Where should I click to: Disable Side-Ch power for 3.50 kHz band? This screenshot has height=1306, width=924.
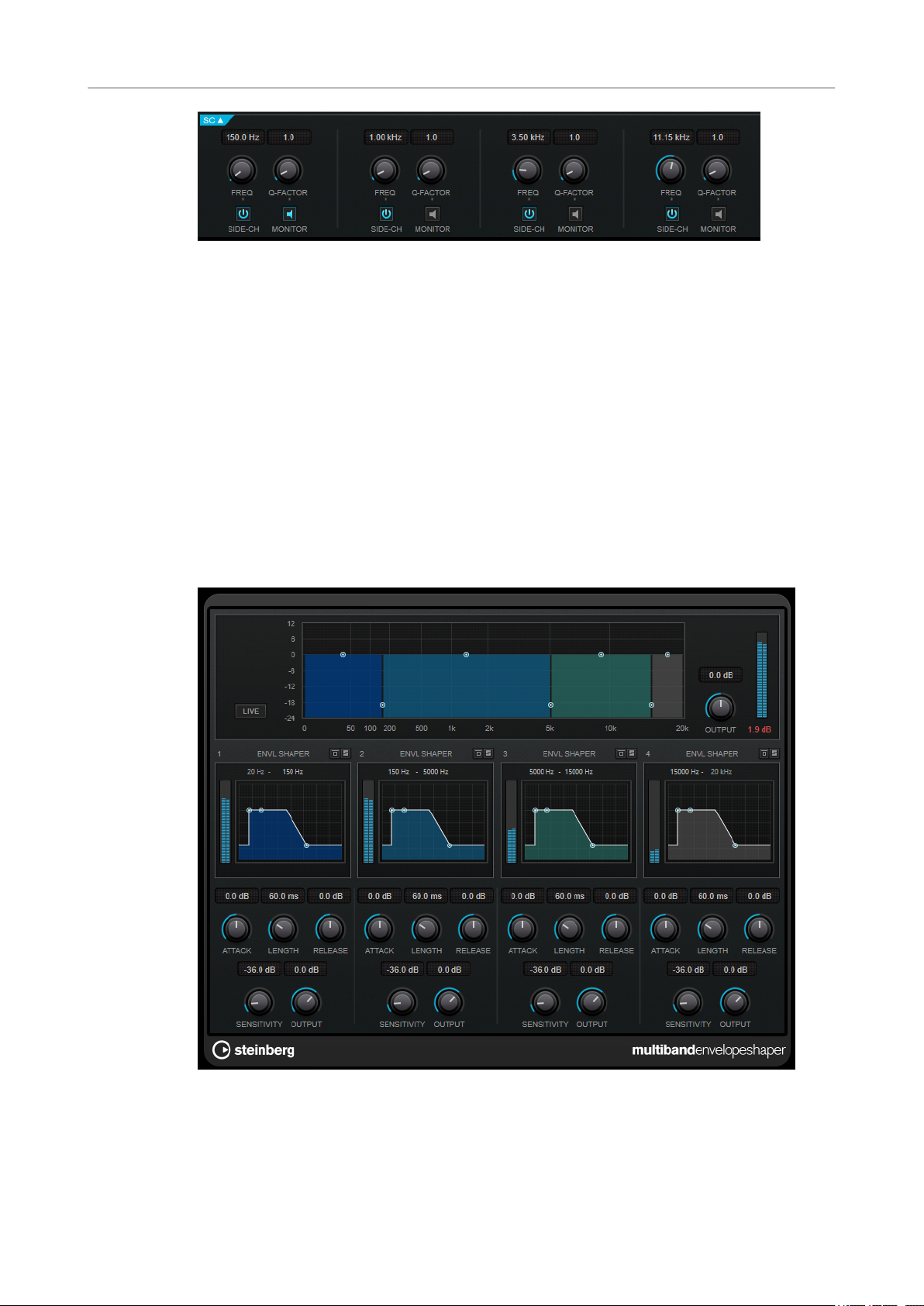[x=529, y=214]
